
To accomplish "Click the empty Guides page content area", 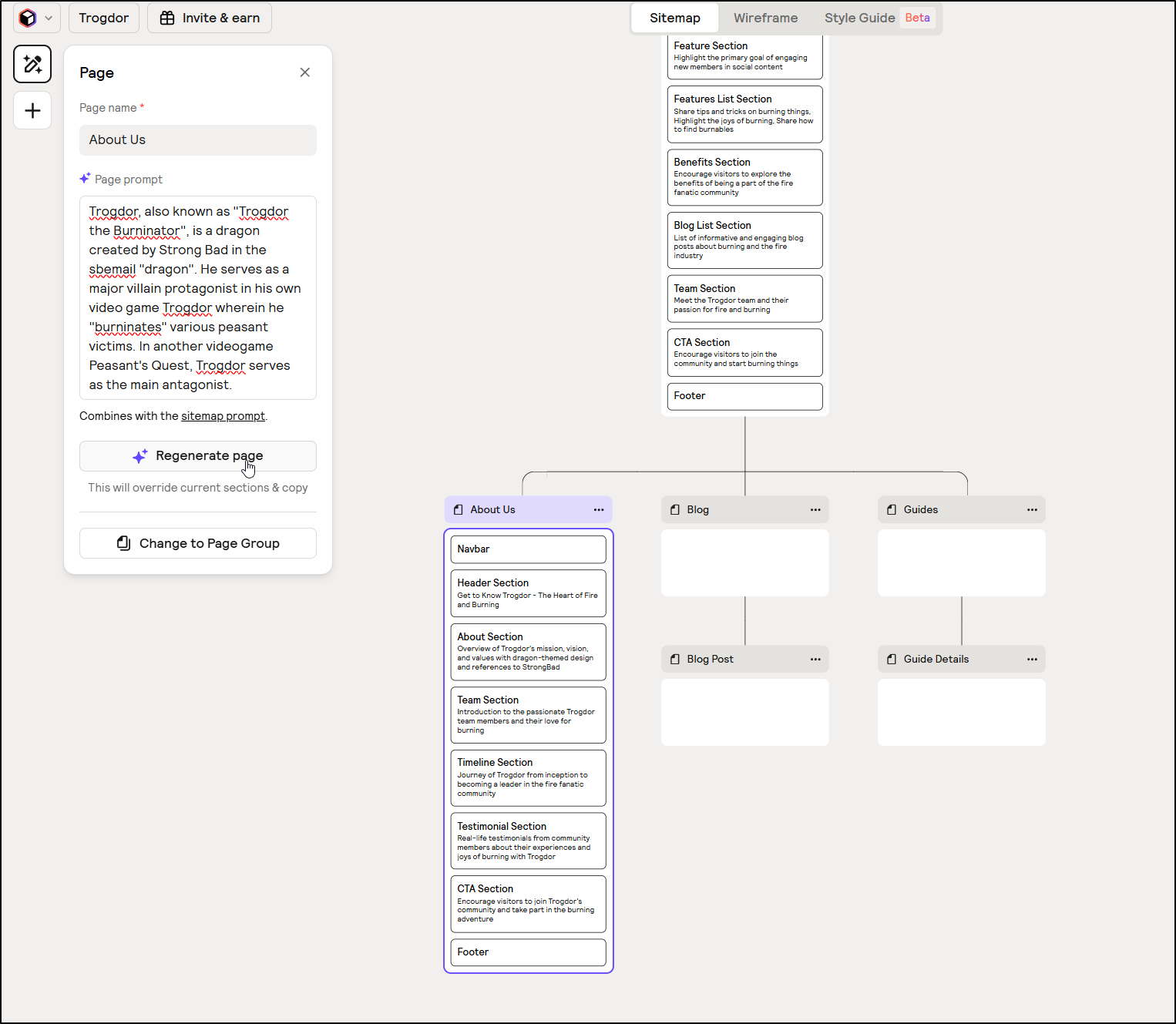I will (x=962, y=562).
